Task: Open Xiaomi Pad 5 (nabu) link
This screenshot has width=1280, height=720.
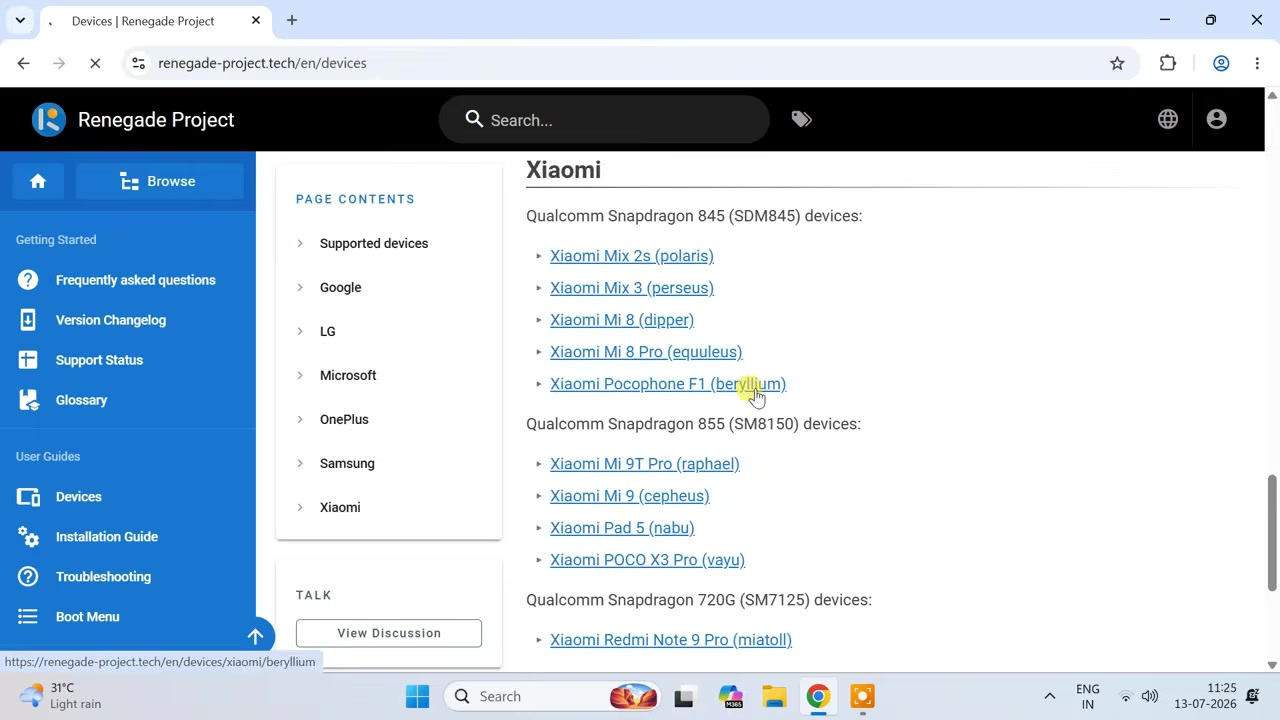Action: (x=622, y=528)
